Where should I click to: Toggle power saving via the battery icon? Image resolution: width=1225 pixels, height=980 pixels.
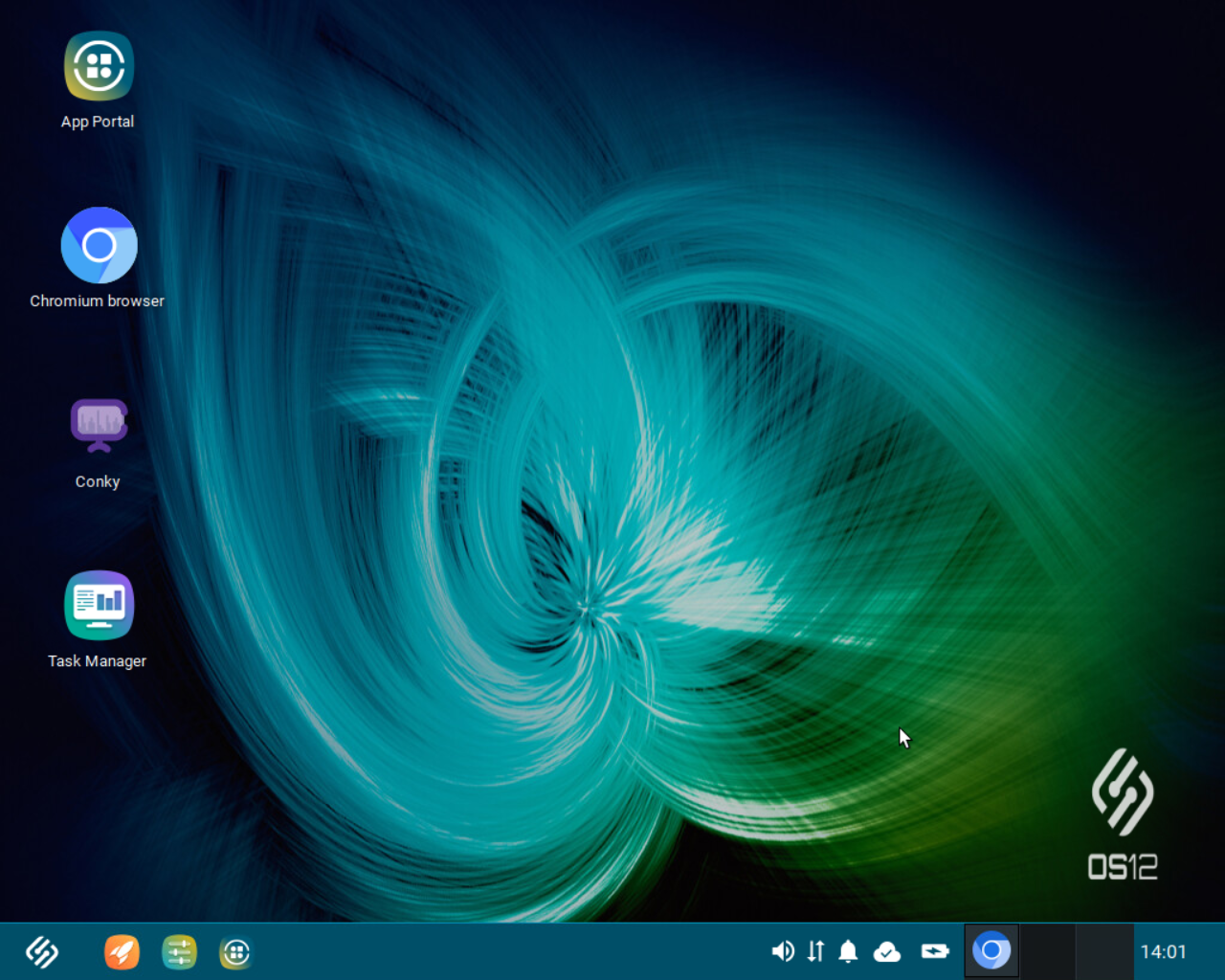point(935,951)
